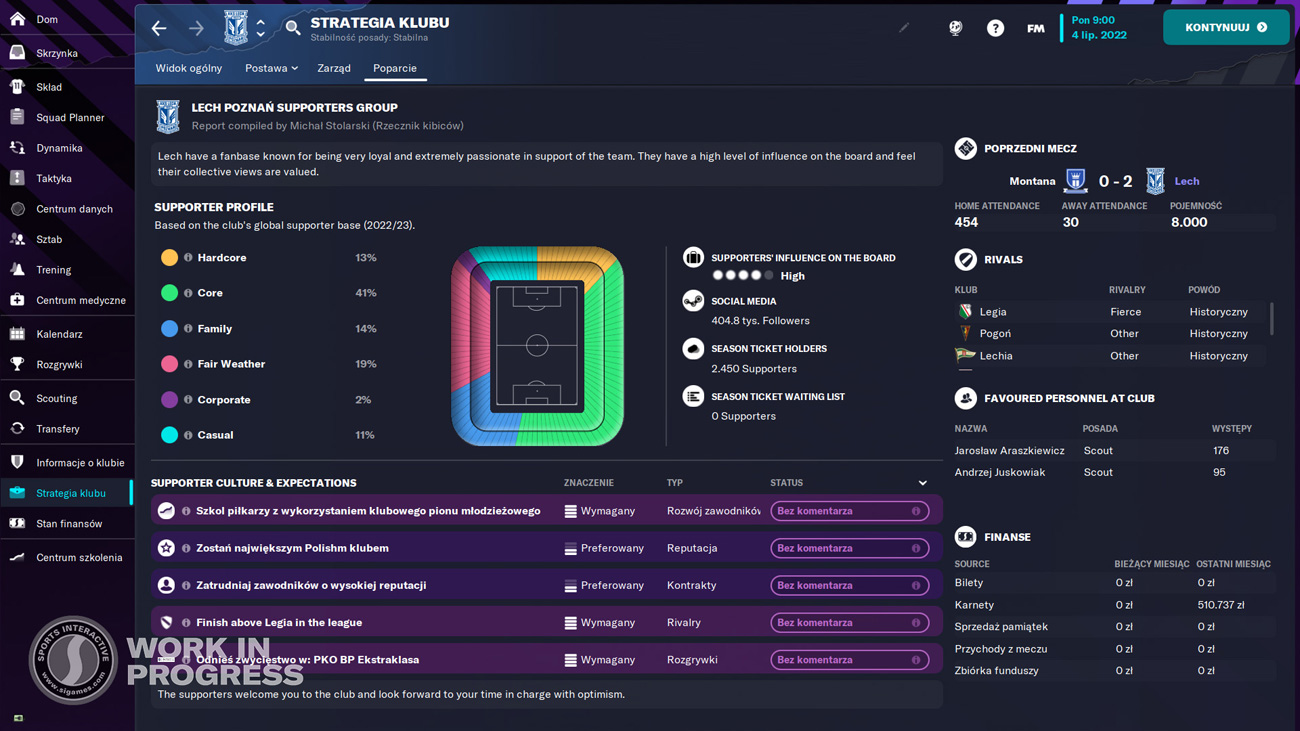Open Scouting from the sidebar

(x=56, y=398)
